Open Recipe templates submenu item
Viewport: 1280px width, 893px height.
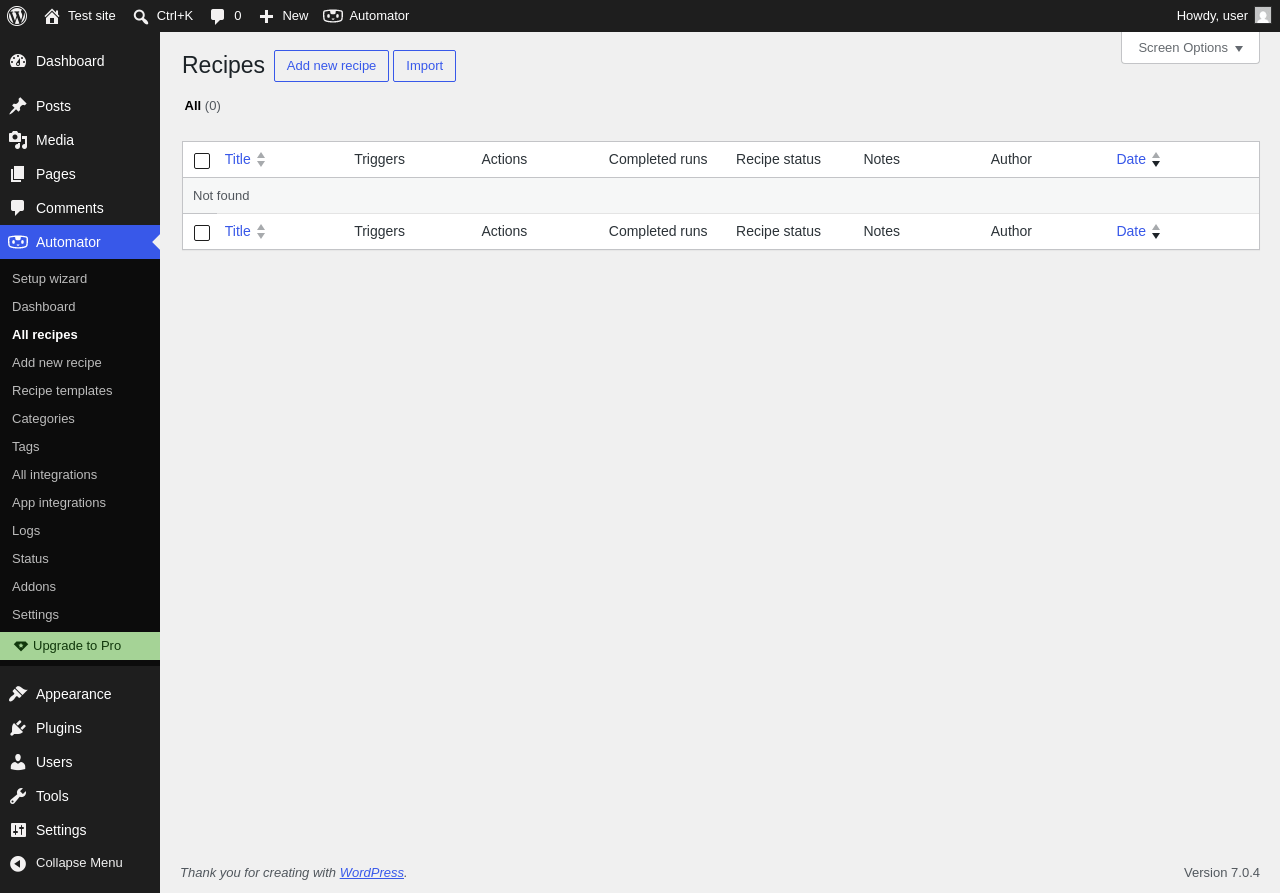80,391
